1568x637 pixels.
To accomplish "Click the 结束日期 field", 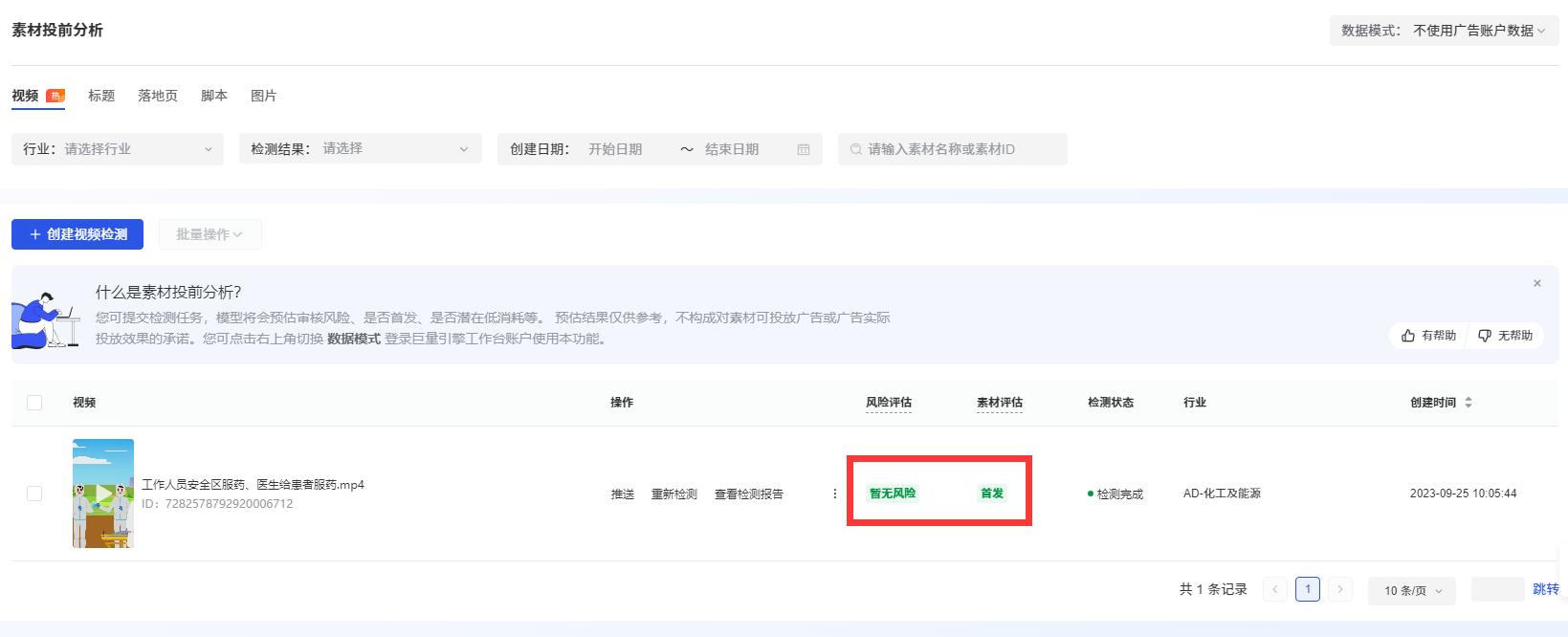I will pyautogui.click(x=732, y=149).
